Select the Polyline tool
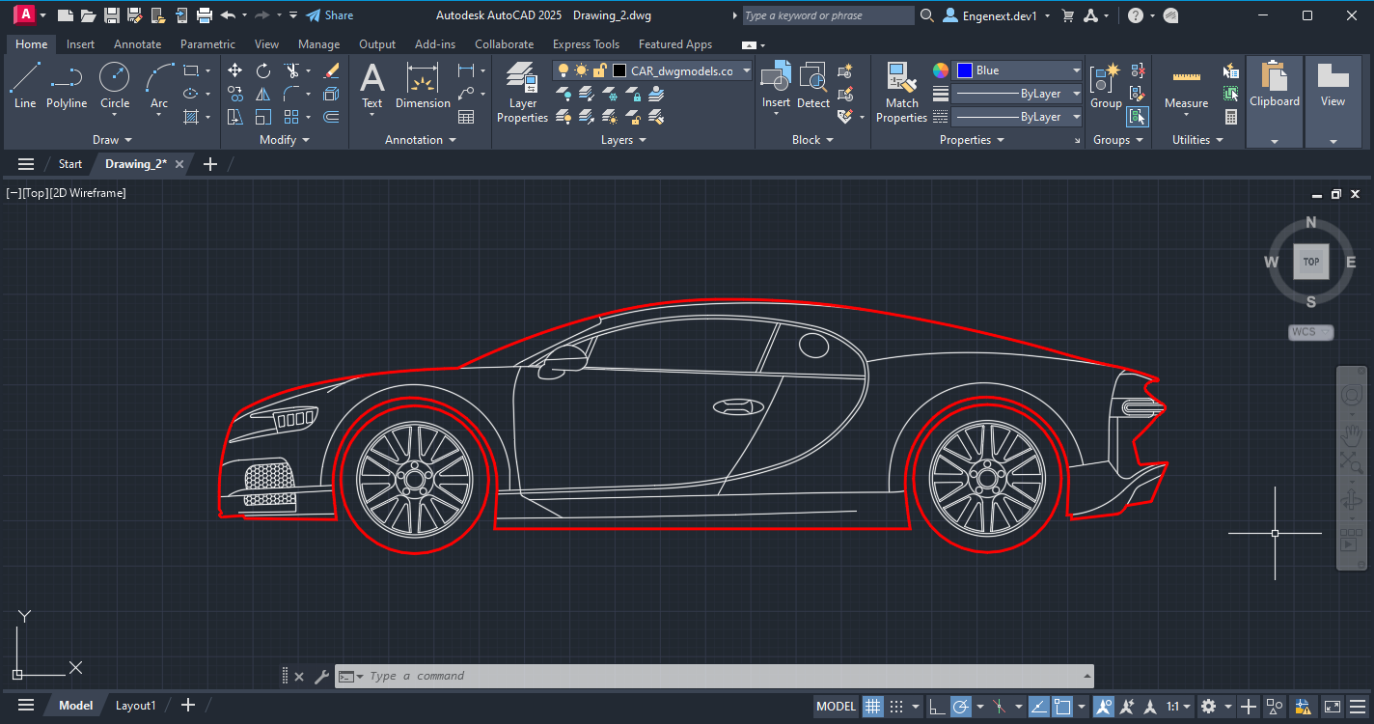Viewport: 1374px width, 724px height. 66,85
